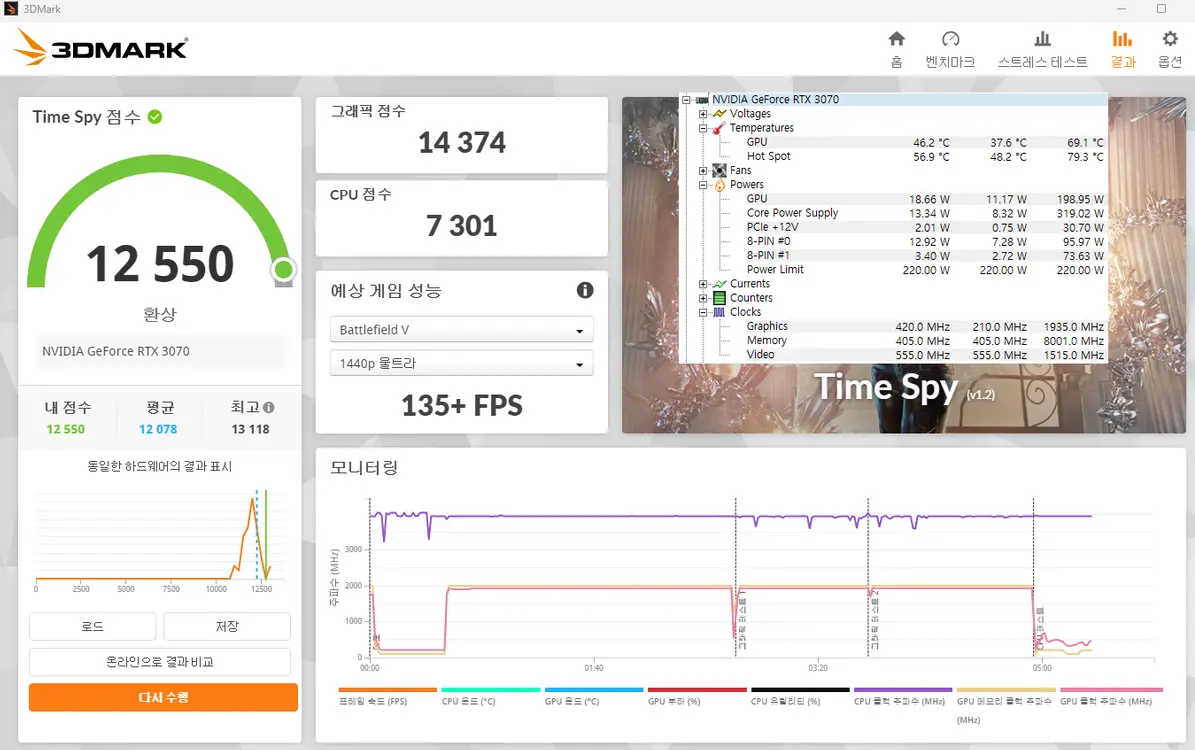This screenshot has width=1195, height=750.
Task: Click the 3DMark app icon in title bar
Action: (11, 9)
